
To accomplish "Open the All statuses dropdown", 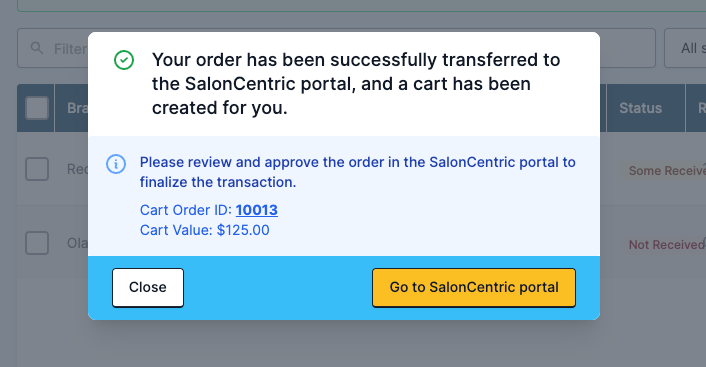I will [x=685, y=48].
